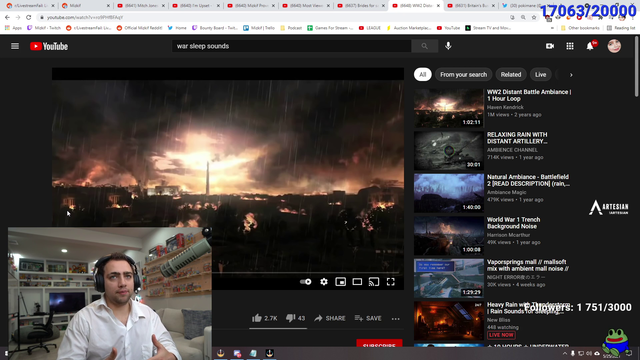The width and height of the screenshot is (640, 360).
Task: Open the Other bookmarks folder
Action: [x=580, y=28]
